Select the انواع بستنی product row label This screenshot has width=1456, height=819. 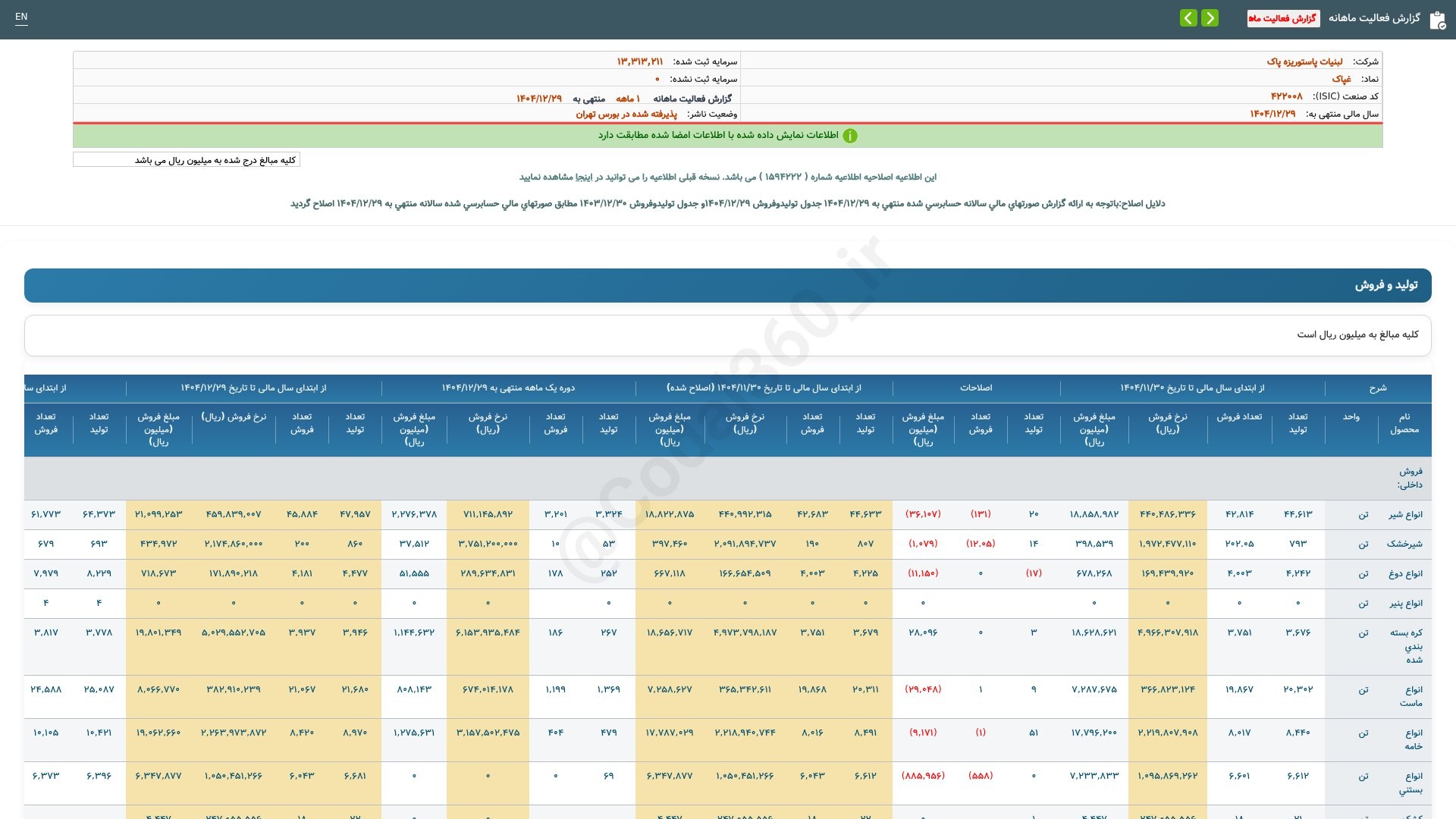(x=1411, y=783)
